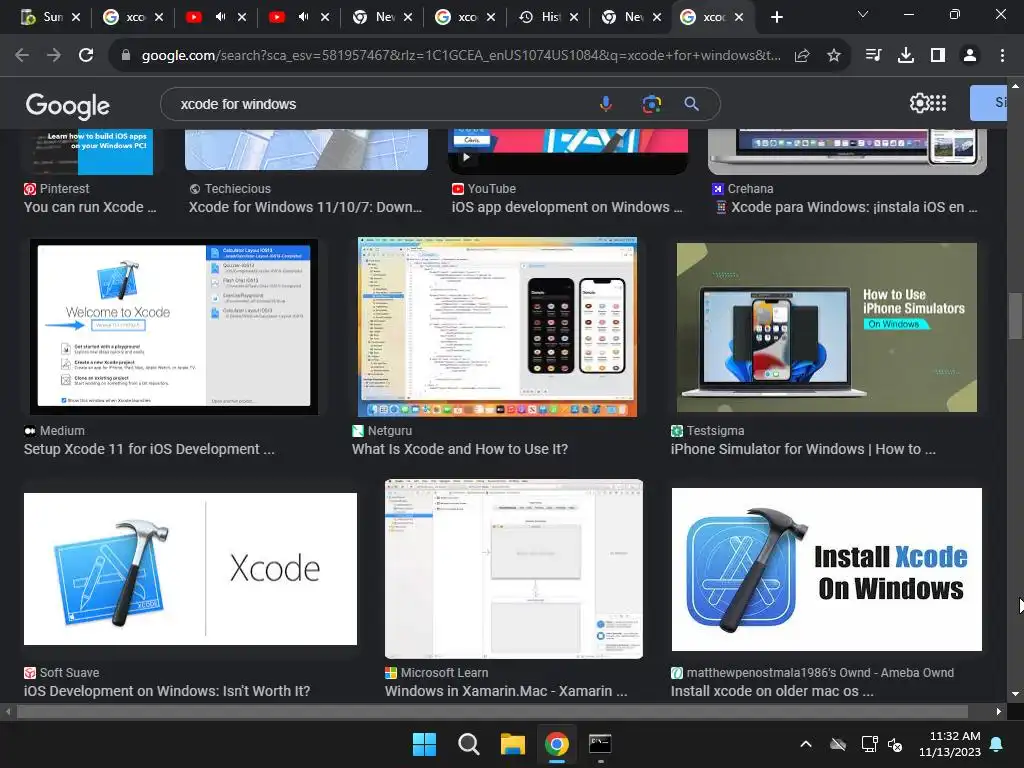Open 'Setup Xcode 11 for iOS Development' link

(149, 449)
